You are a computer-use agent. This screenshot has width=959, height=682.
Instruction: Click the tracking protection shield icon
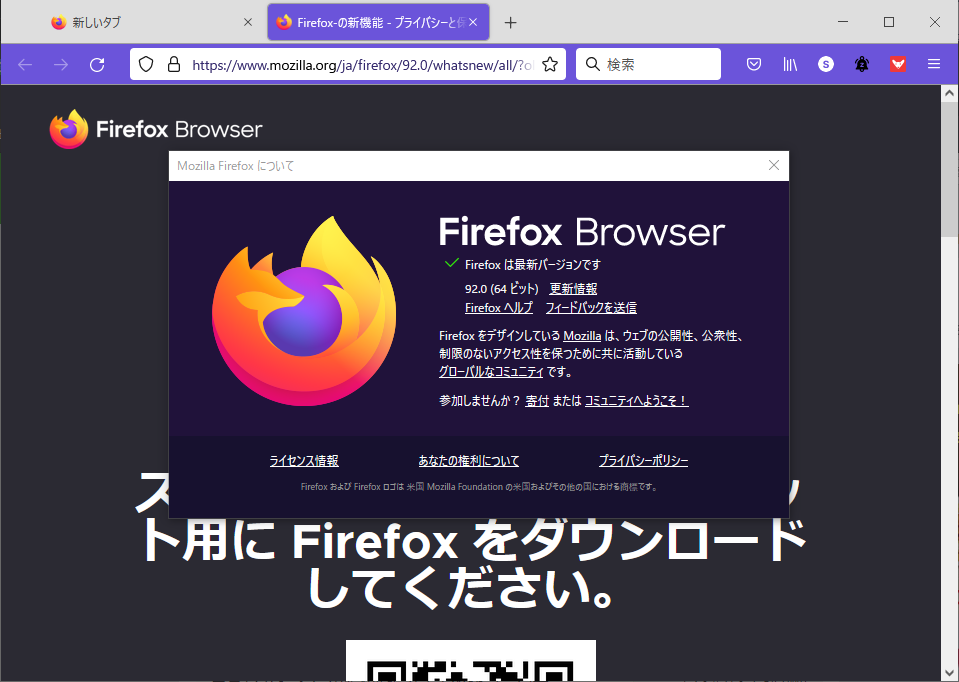[147, 63]
